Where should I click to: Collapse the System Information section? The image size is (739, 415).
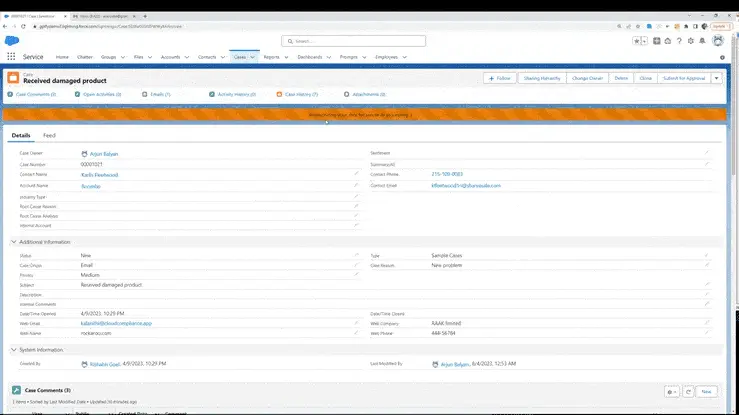tap(14, 350)
